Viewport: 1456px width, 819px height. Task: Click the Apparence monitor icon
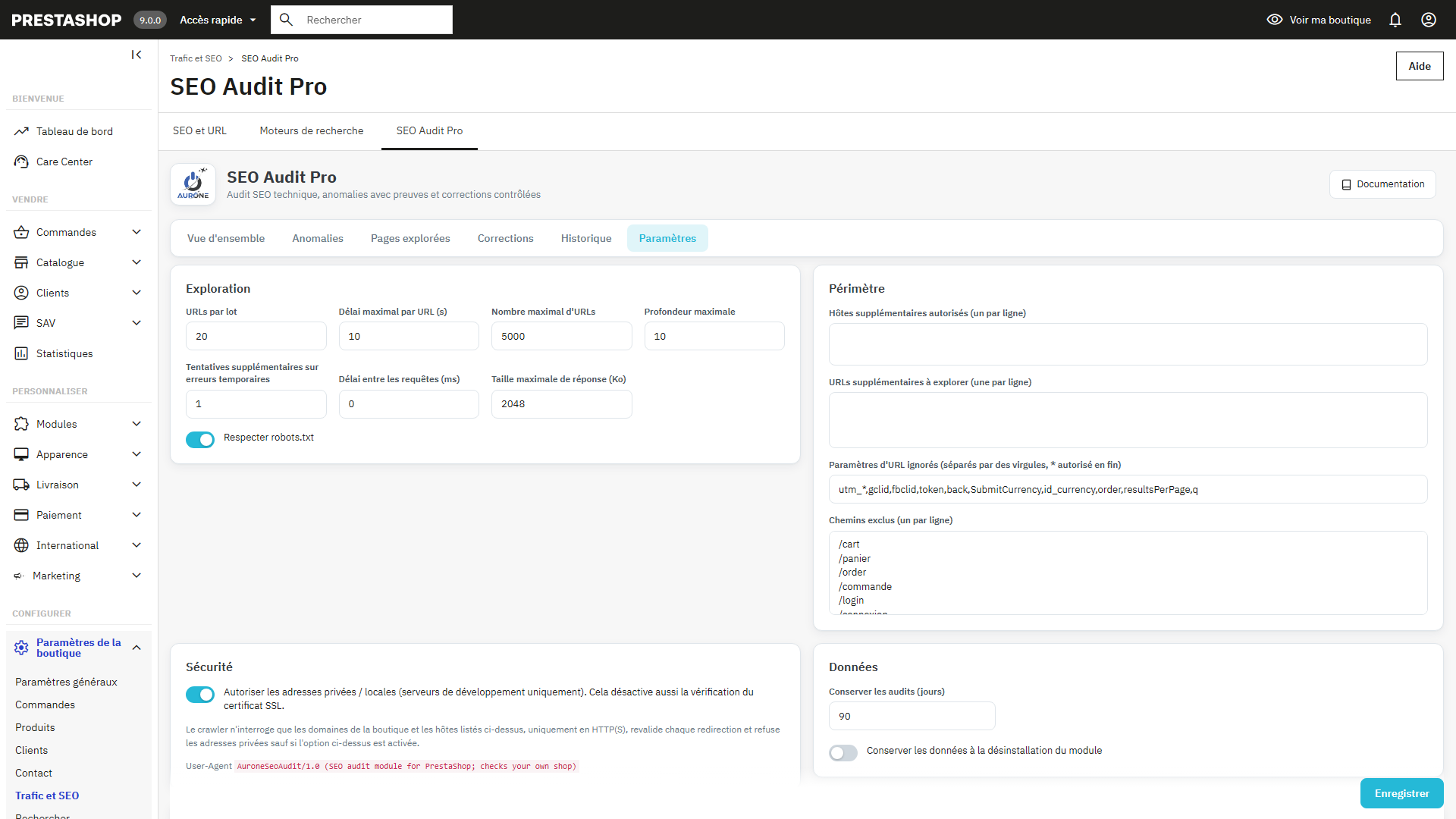click(x=21, y=454)
